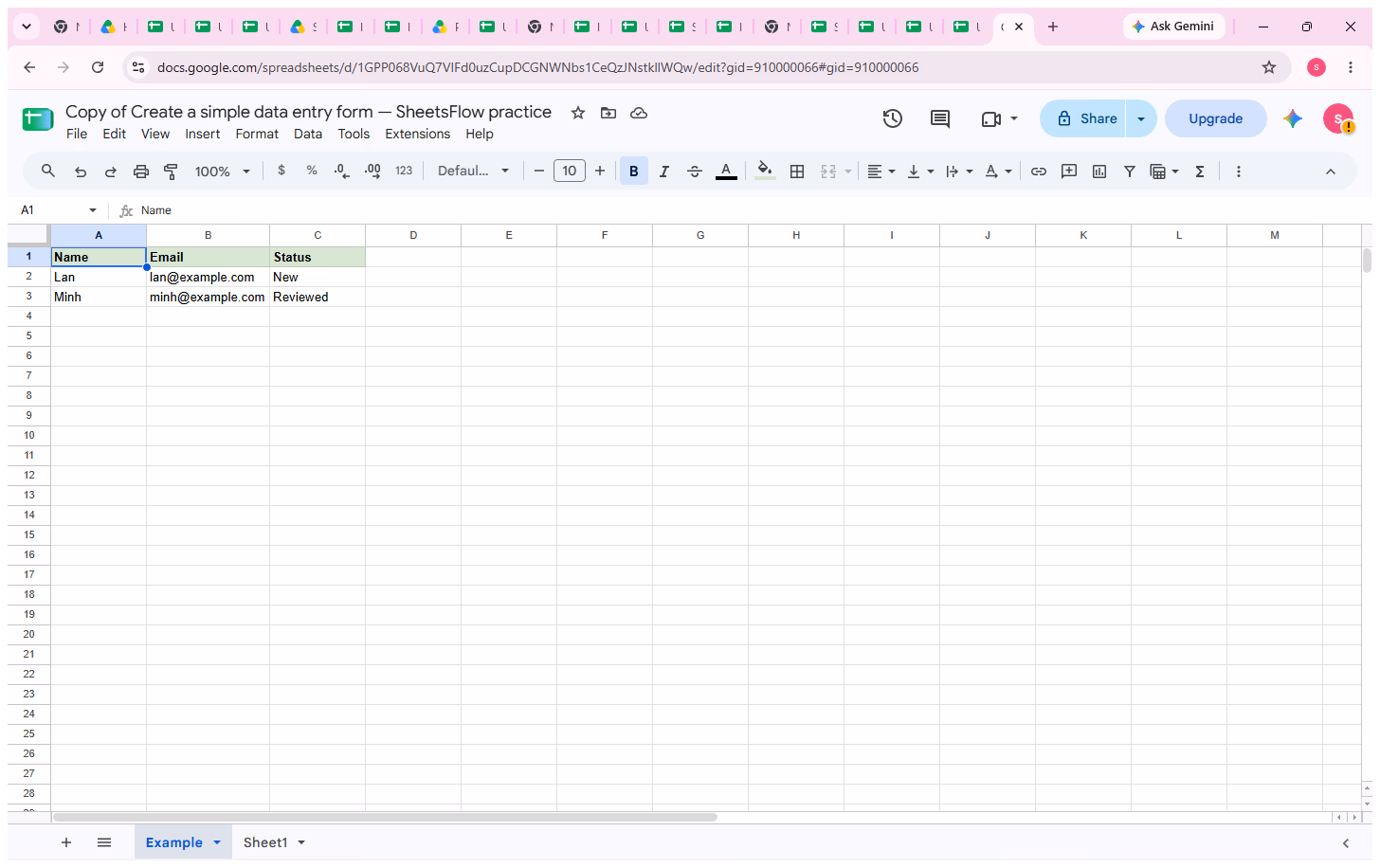Toggle Bold formatting
Screen dimensions: 1380x868
click(634, 171)
